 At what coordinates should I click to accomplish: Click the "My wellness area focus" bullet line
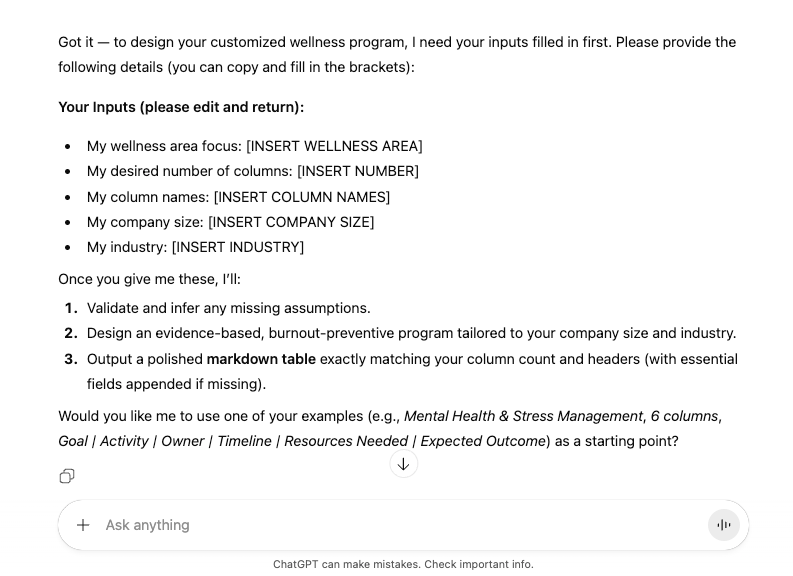point(254,146)
